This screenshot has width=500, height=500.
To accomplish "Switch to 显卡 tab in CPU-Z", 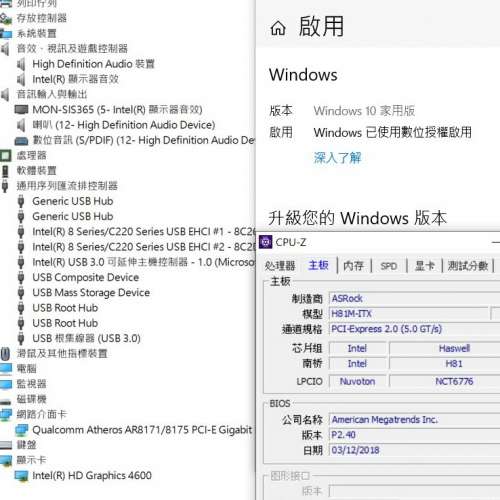I will pyautogui.click(x=425, y=266).
